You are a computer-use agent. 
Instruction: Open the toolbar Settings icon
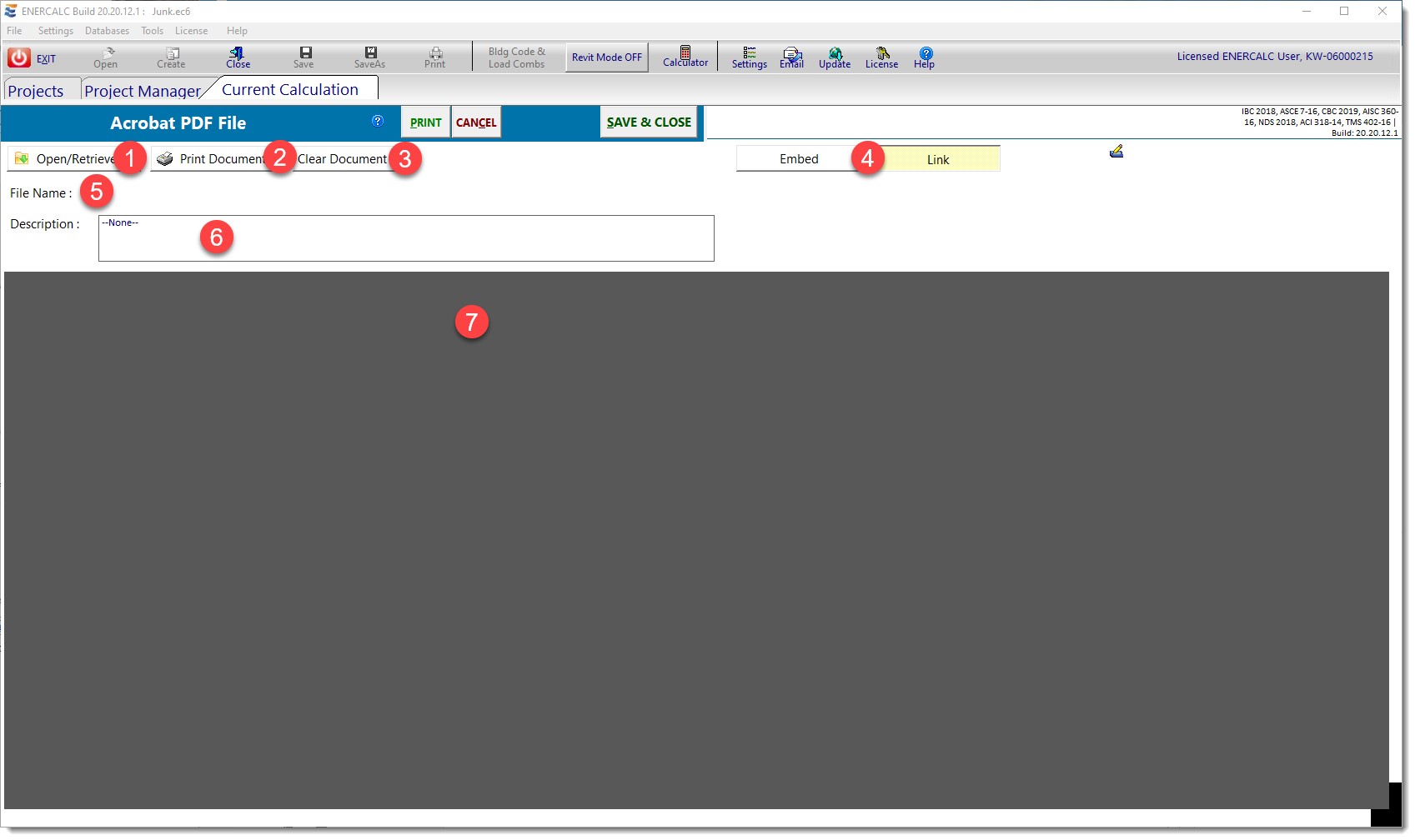(749, 57)
